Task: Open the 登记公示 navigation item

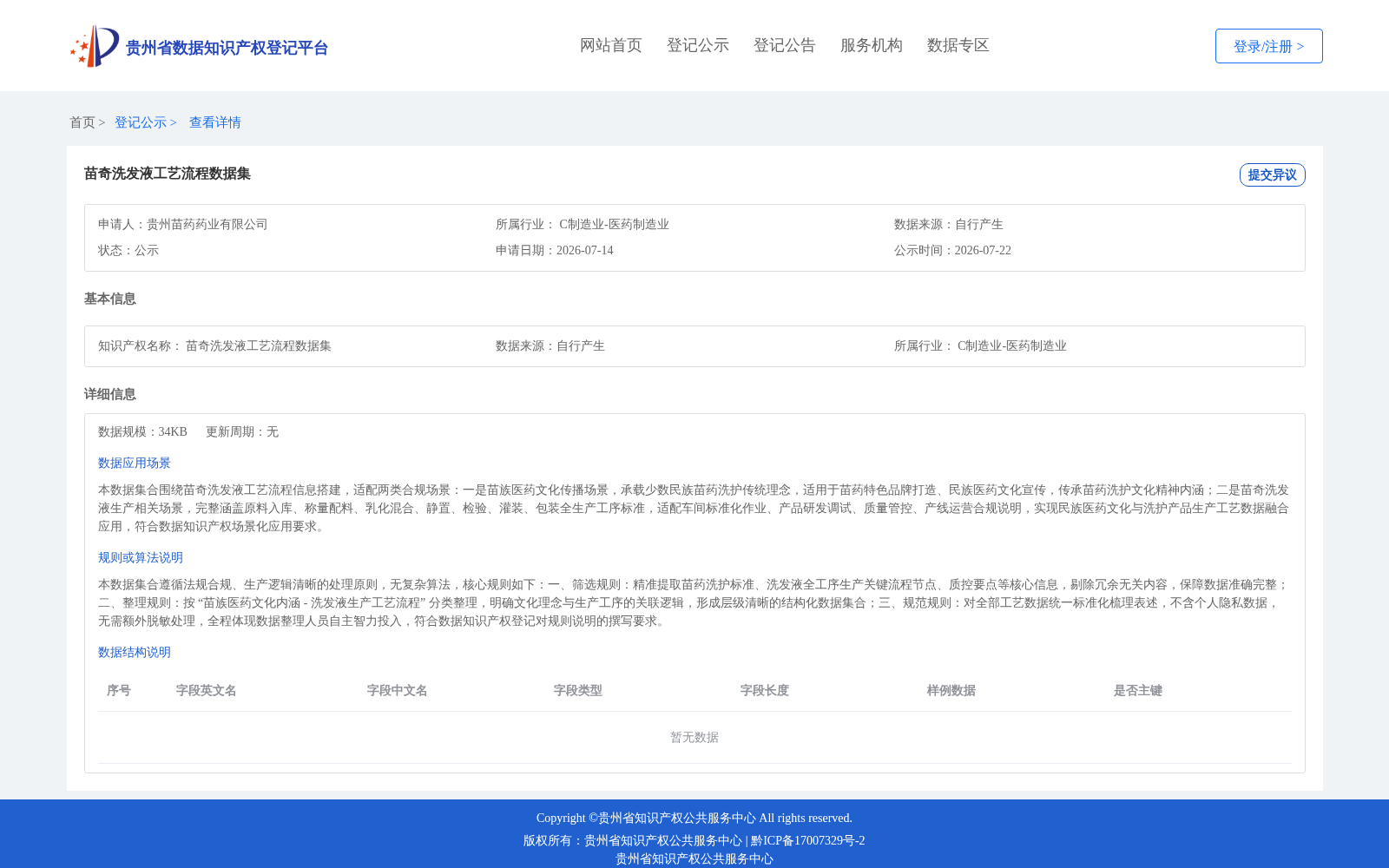Action: tap(698, 45)
